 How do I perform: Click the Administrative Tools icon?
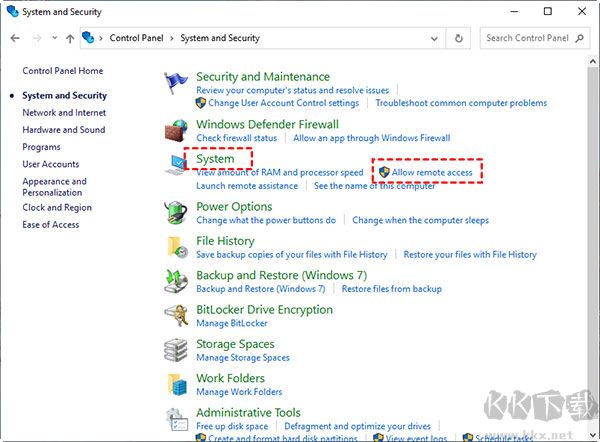177,418
